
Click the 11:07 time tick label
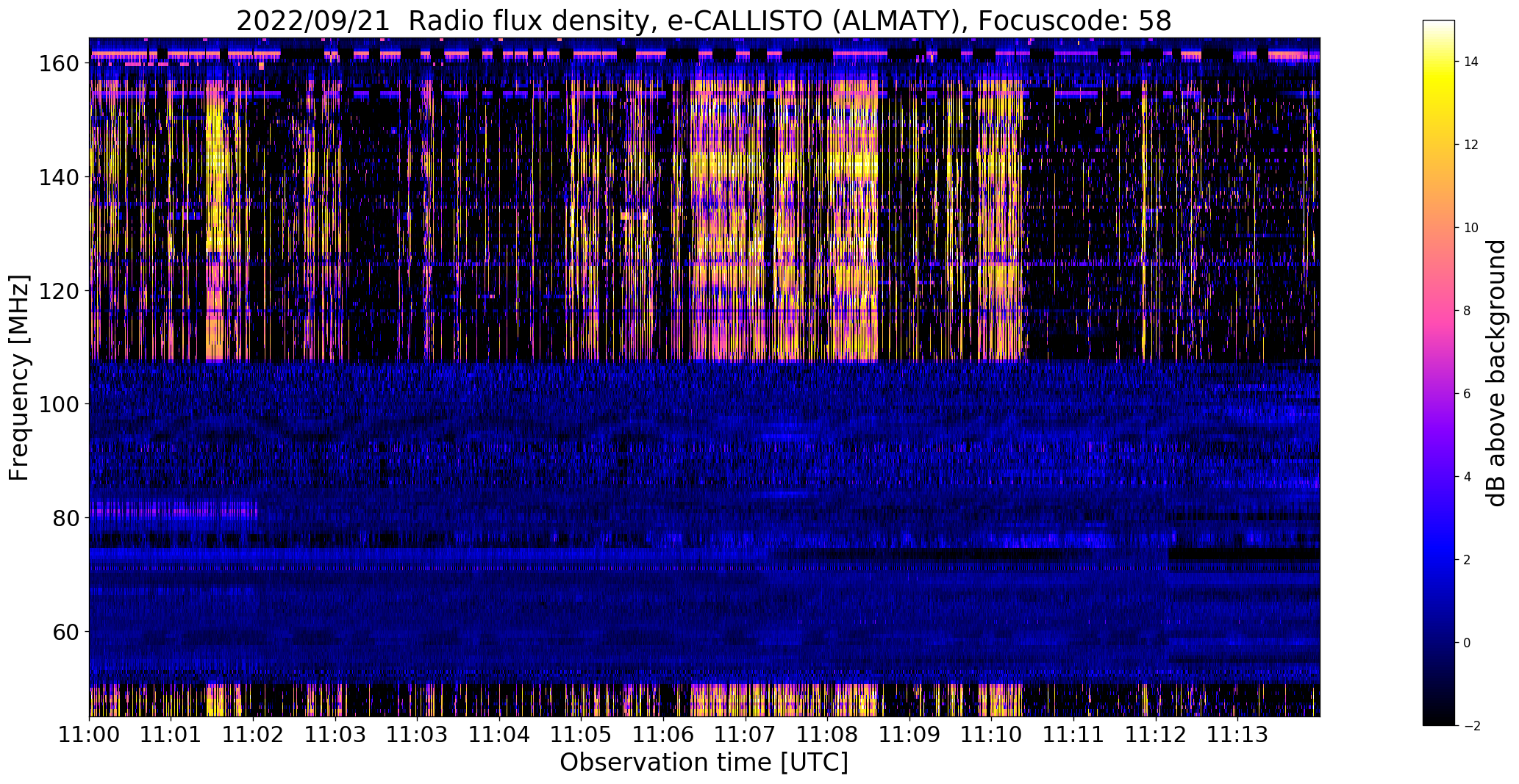coord(746,735)
